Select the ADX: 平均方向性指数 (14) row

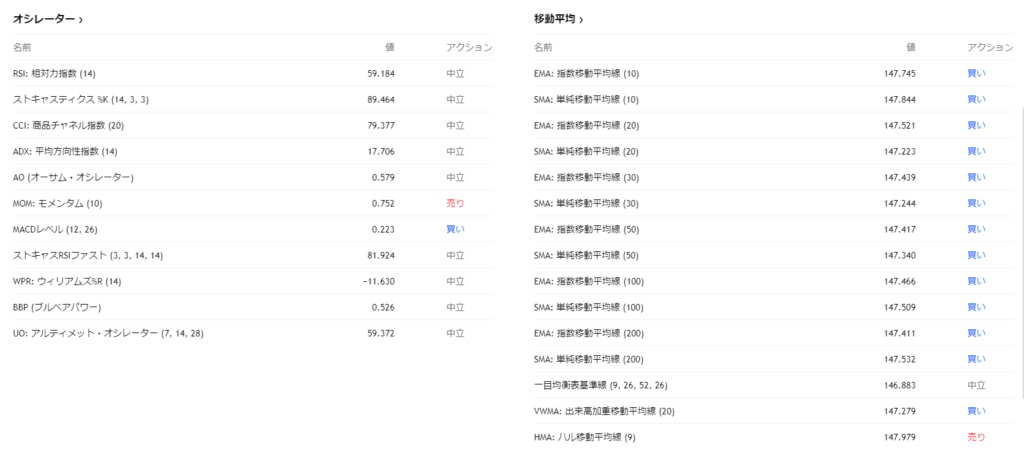[x=65, y=151]
